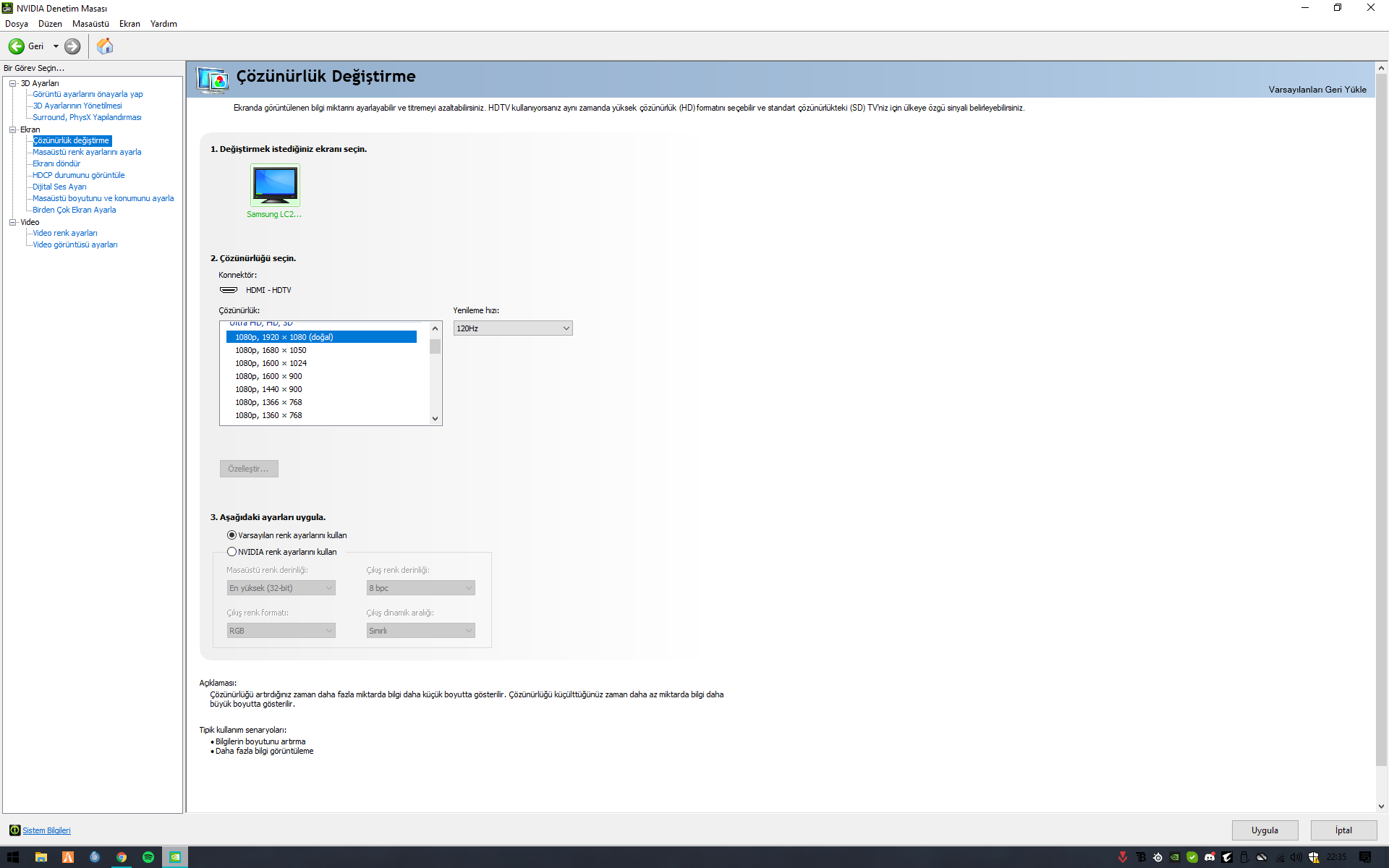The width and height of the screenshot is (1389, 868).
Task: Open Ekranı döndür task
Action: (x=56, y=163)
